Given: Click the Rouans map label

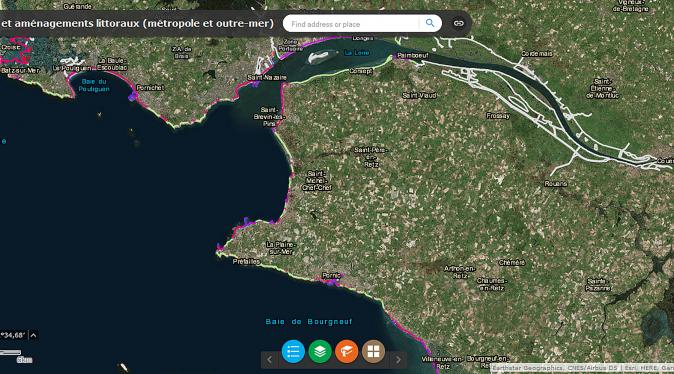Looking at the screenshot, I should [556, 184].
